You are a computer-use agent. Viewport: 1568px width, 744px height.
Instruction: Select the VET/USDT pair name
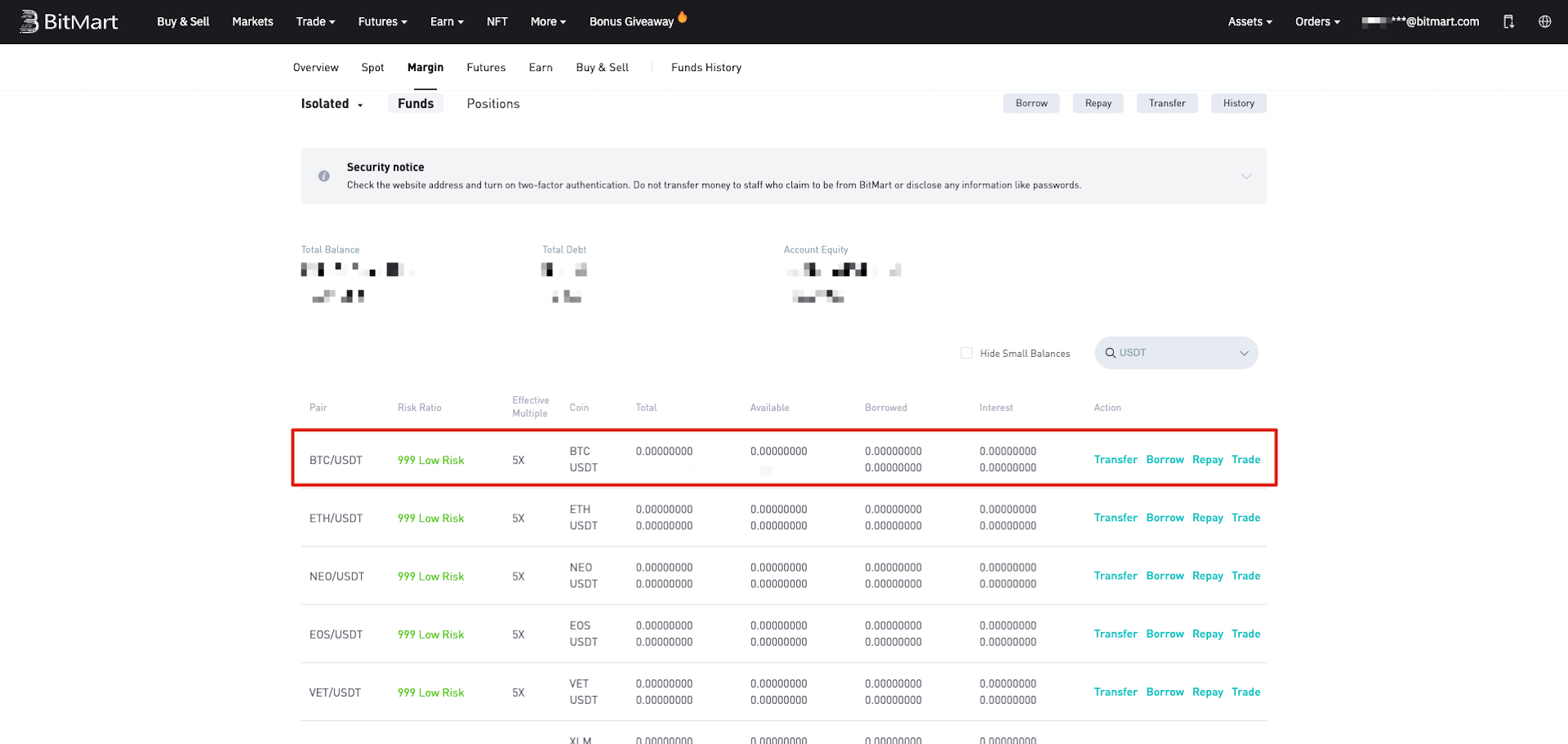(x=335, y=693)
